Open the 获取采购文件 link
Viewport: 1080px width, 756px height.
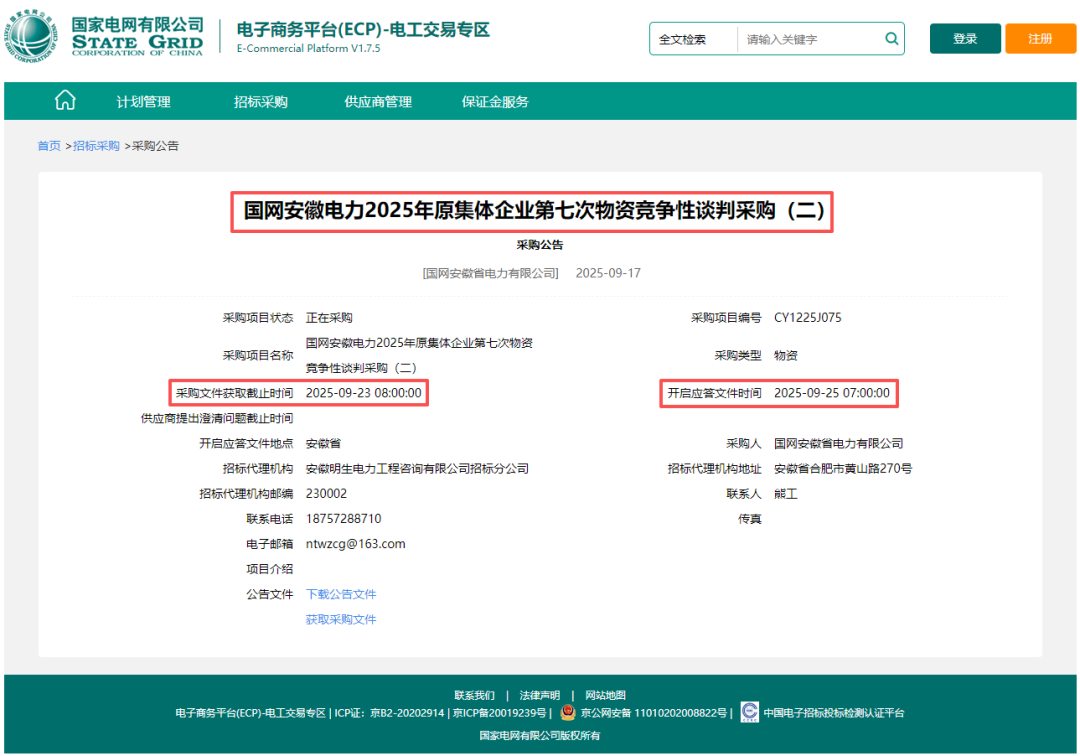pyautogui.click(x=342, y=618)
